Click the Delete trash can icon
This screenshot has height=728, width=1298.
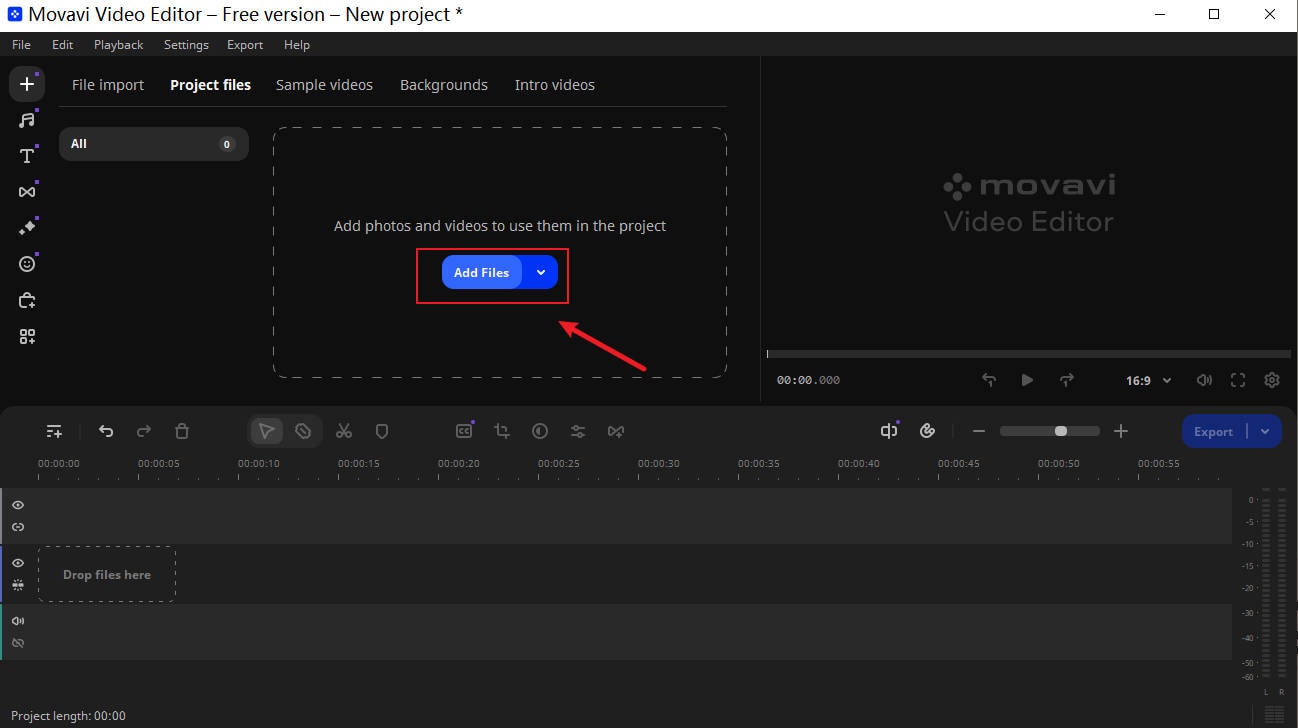(x=182, y=431)
